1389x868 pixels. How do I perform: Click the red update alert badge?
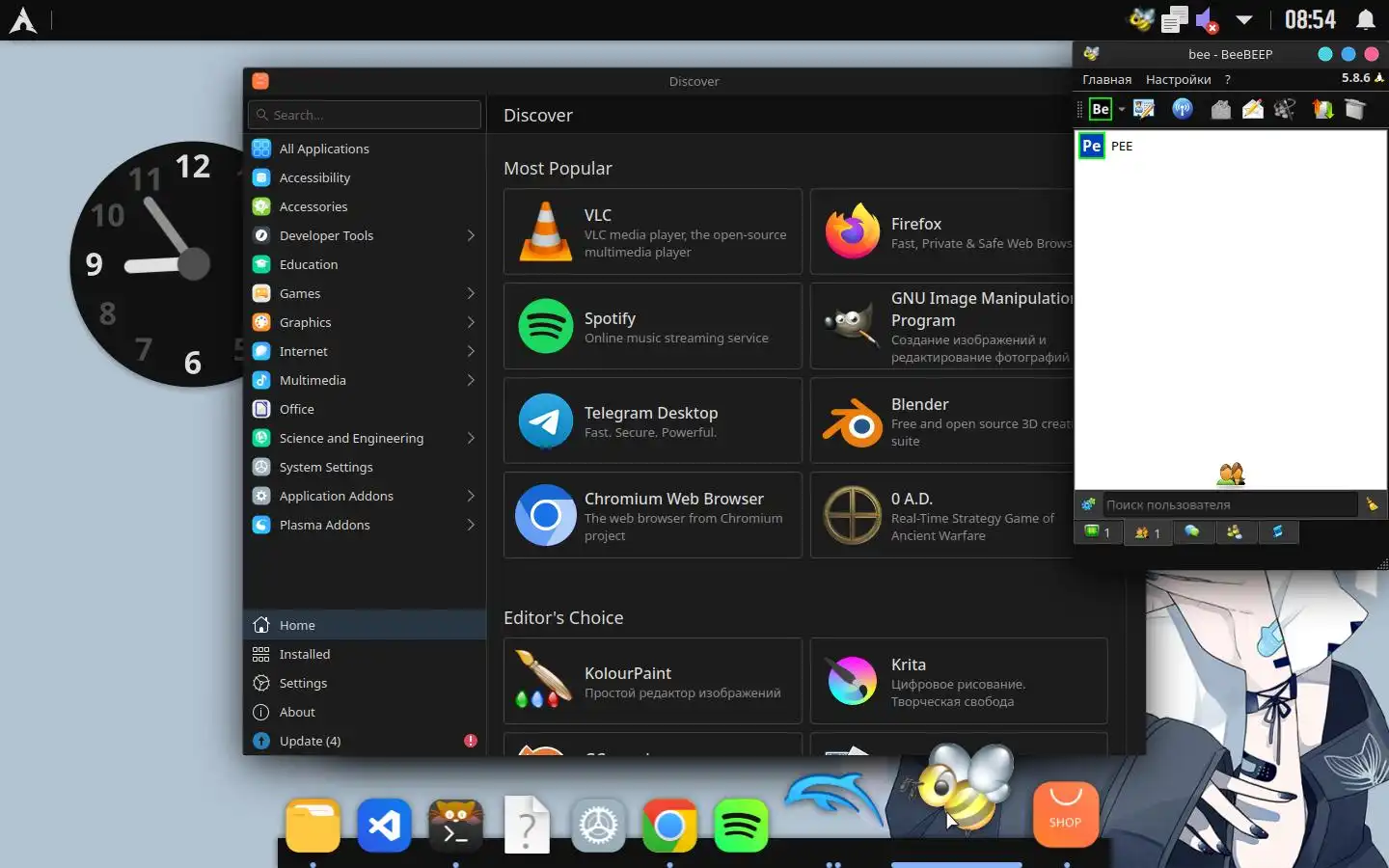point(471,741)
